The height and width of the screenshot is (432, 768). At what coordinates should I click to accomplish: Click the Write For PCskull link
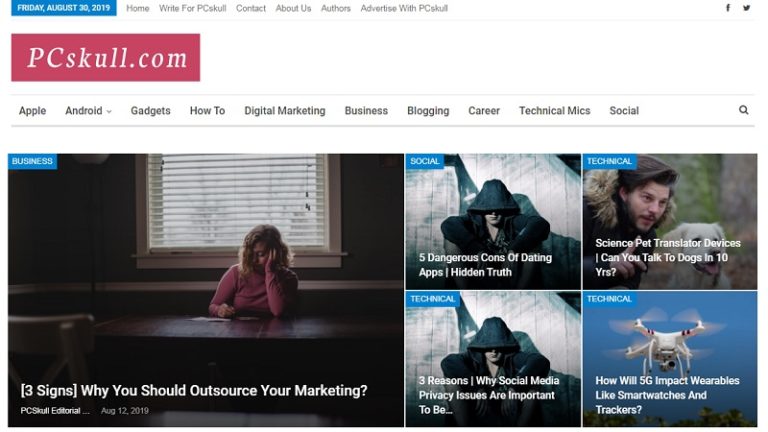click(x=192, y=8)
